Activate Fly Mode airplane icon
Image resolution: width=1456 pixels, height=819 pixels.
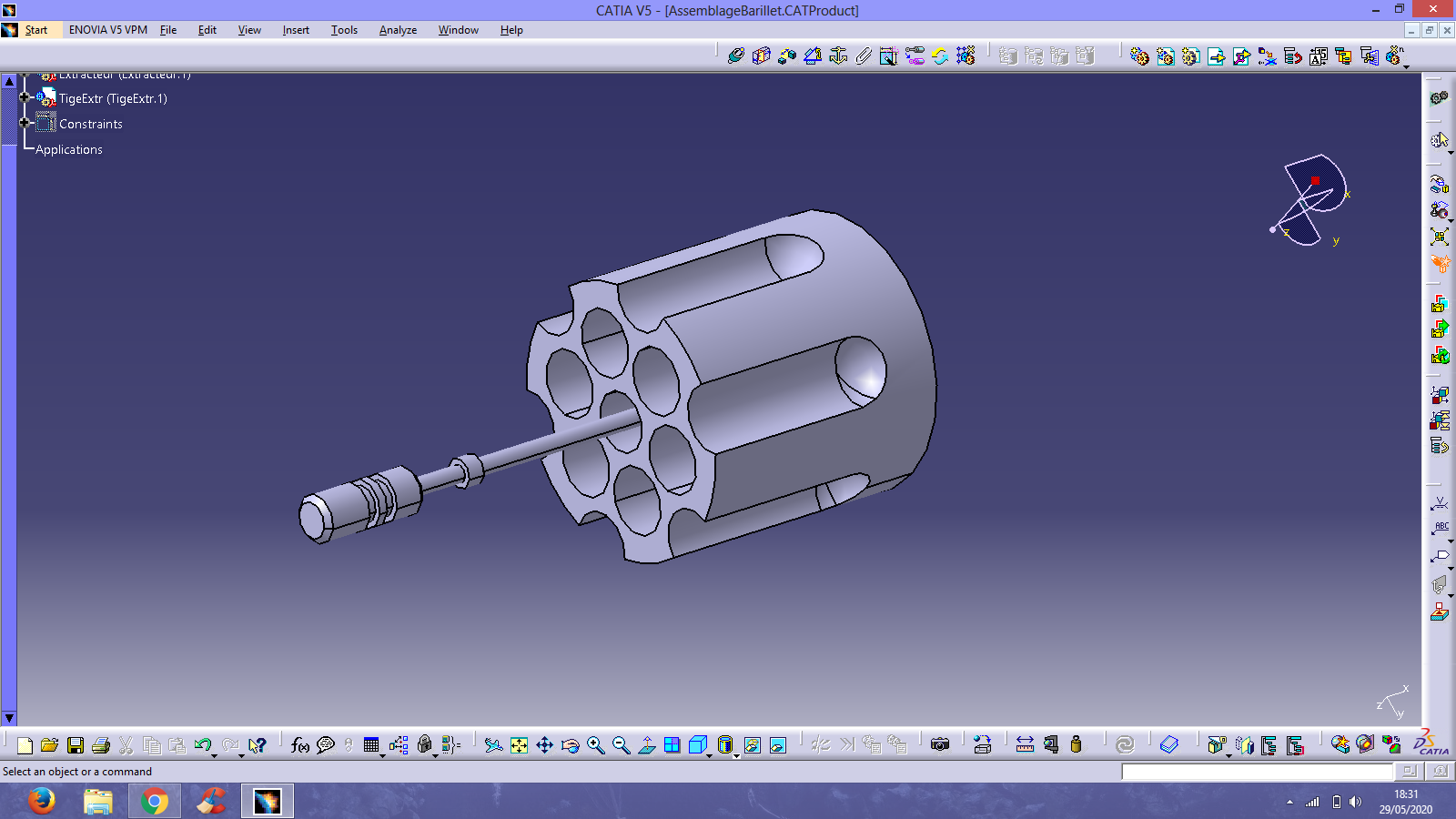(x=493, y=745)
